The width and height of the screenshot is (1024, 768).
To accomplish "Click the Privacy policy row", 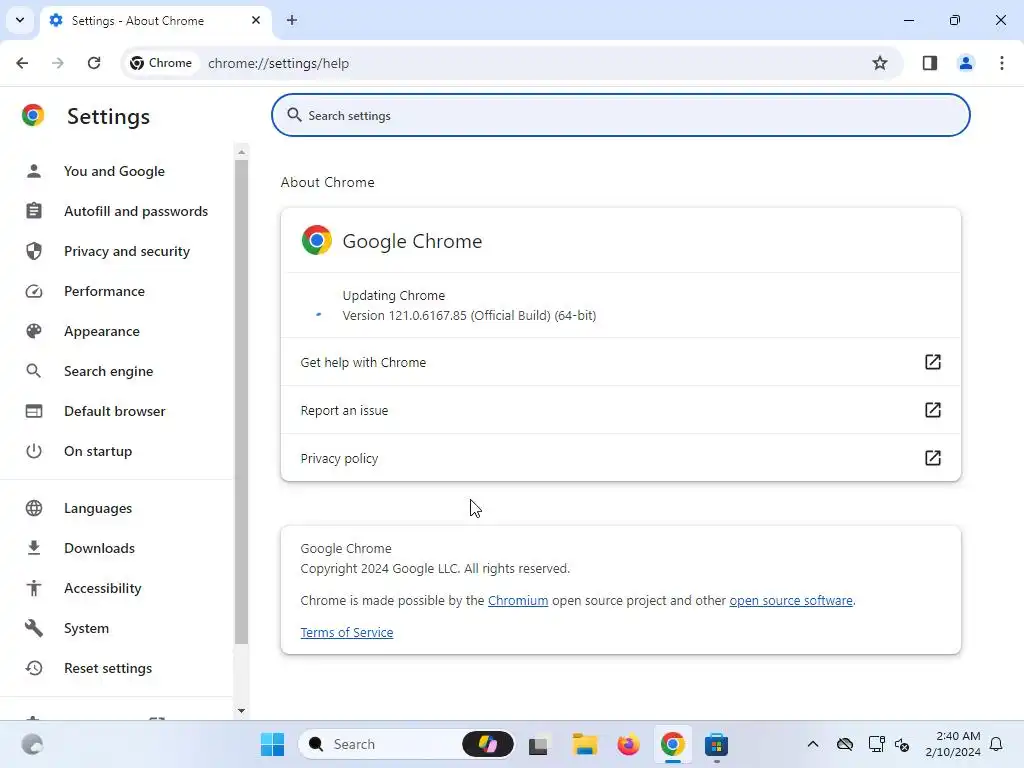I will point(620,458).
